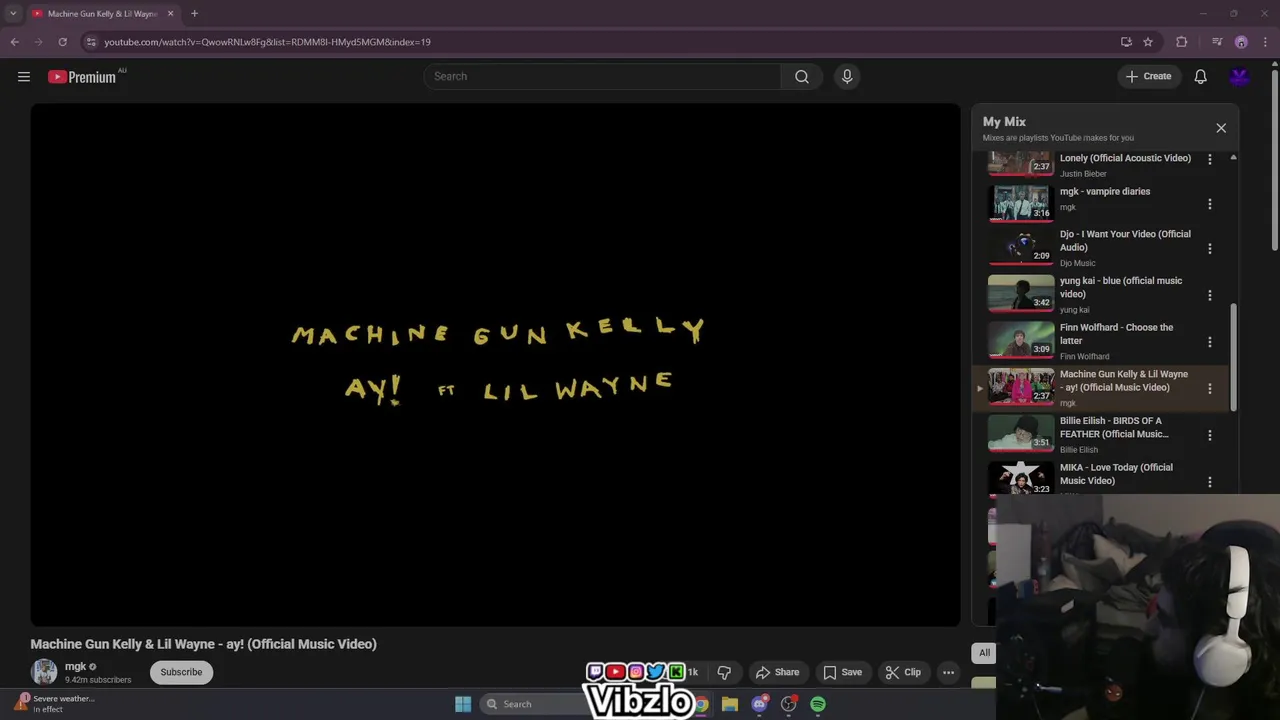View site information icon in address bar
This screenshot has height=720, width=1280.
91,42
